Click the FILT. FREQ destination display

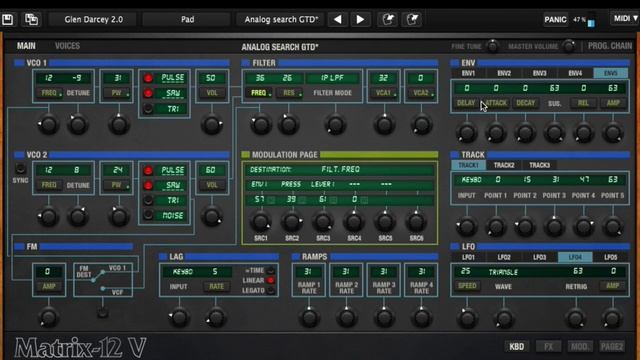click(x=340, y=169)
